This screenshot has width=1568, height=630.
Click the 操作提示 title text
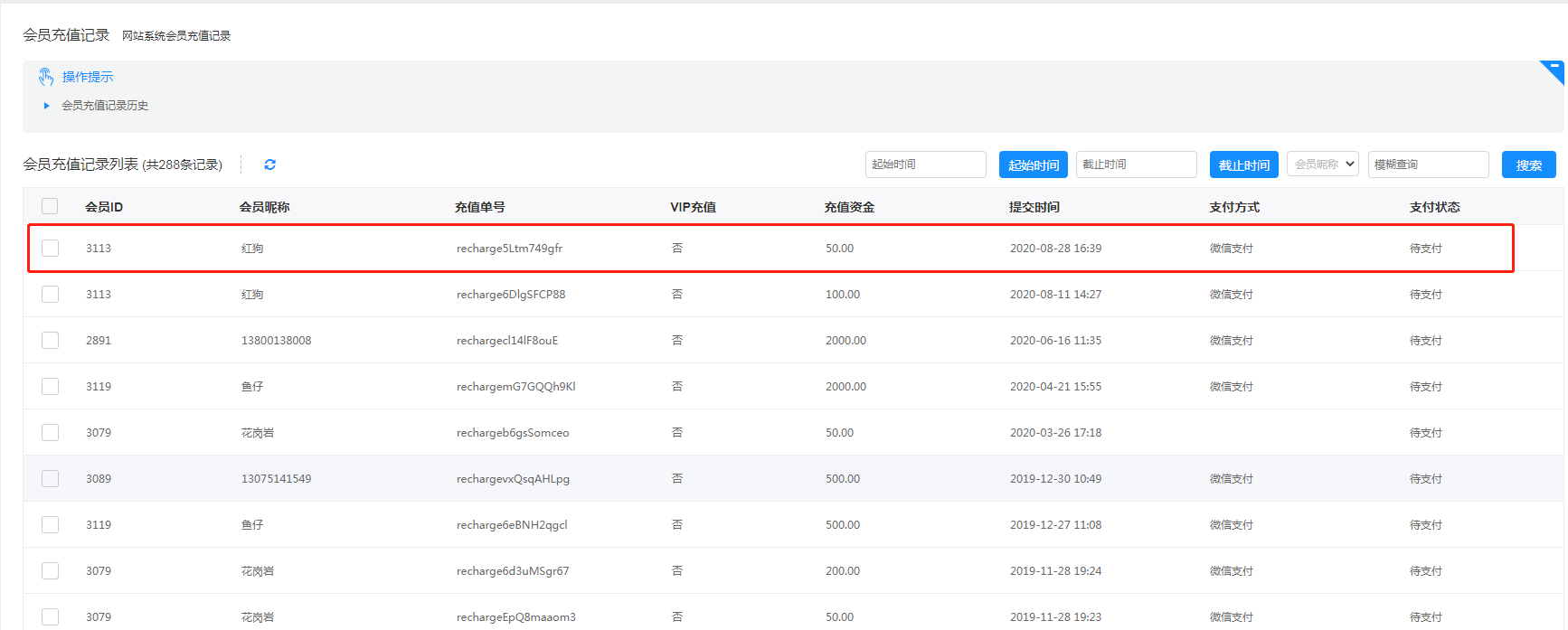pyautogui.click(x=88, y=77)
